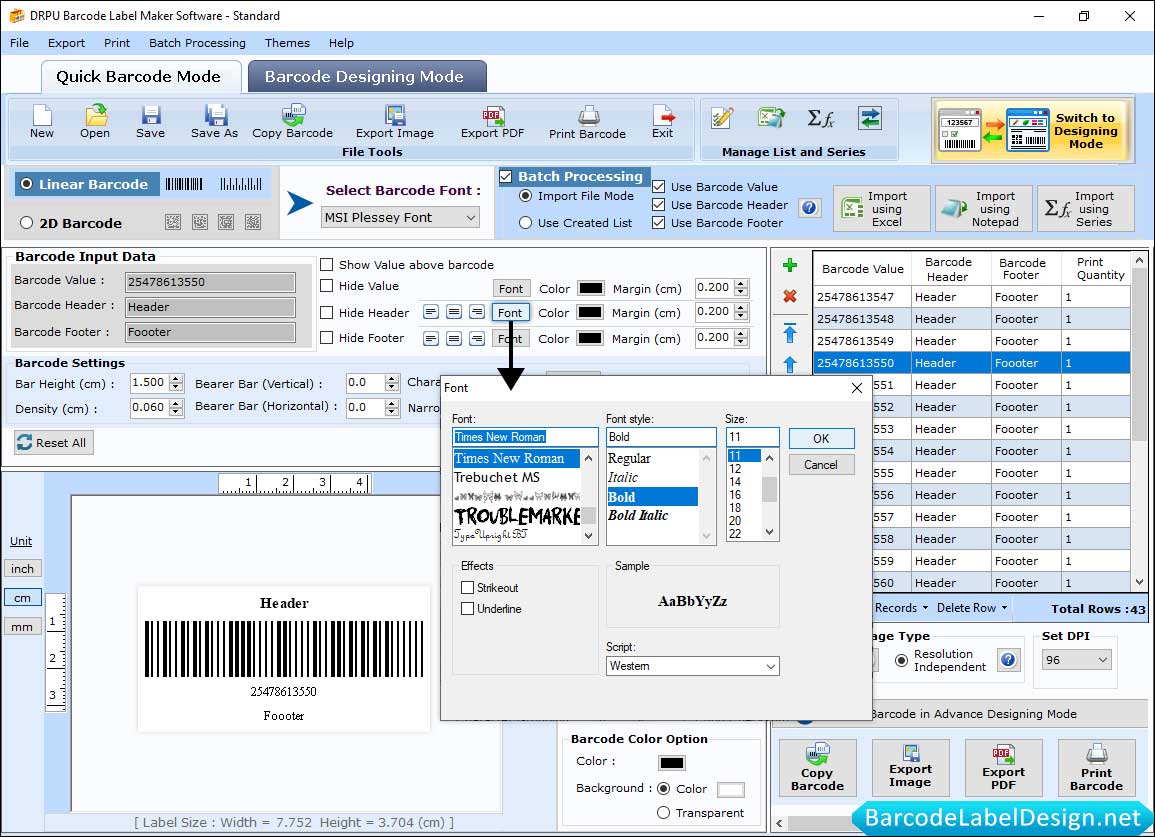Click the Reset All button
Viewport: 1155px width, 837px height.
click(x=54, y=443)
